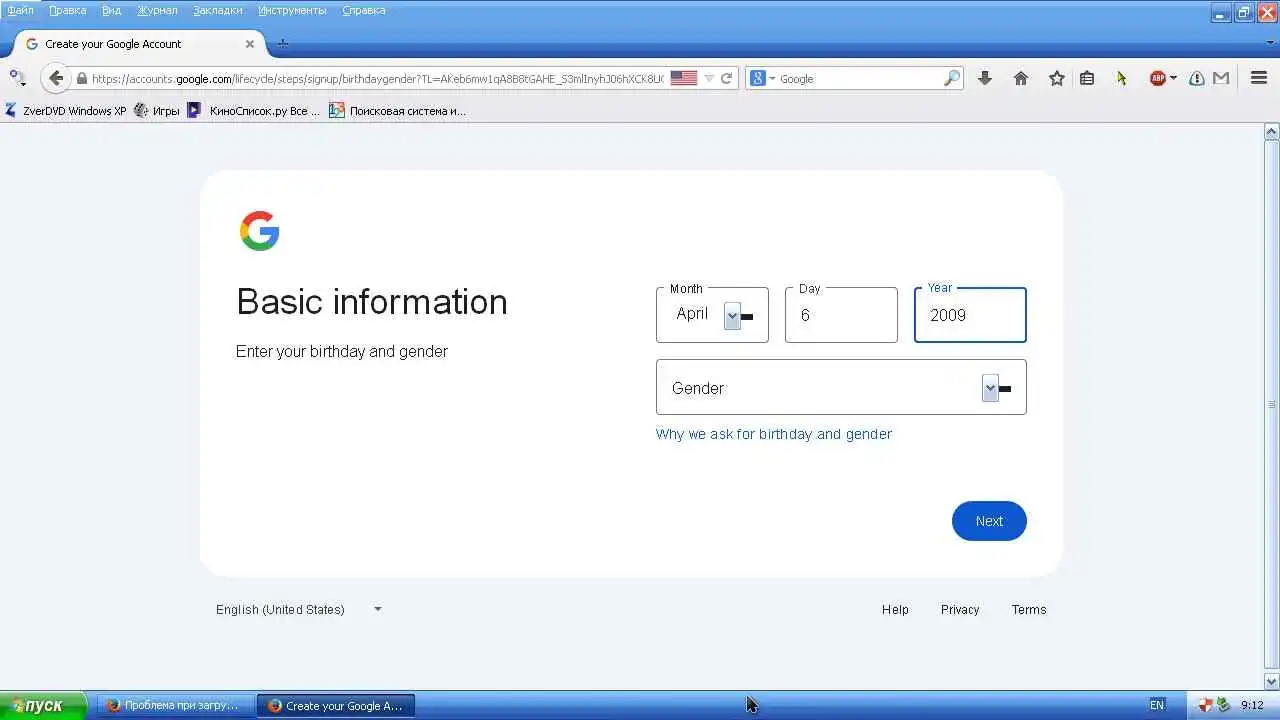1280x720 pixels.
Task: Show bookmarks list icon
Action: click(x=1087, y=78)
